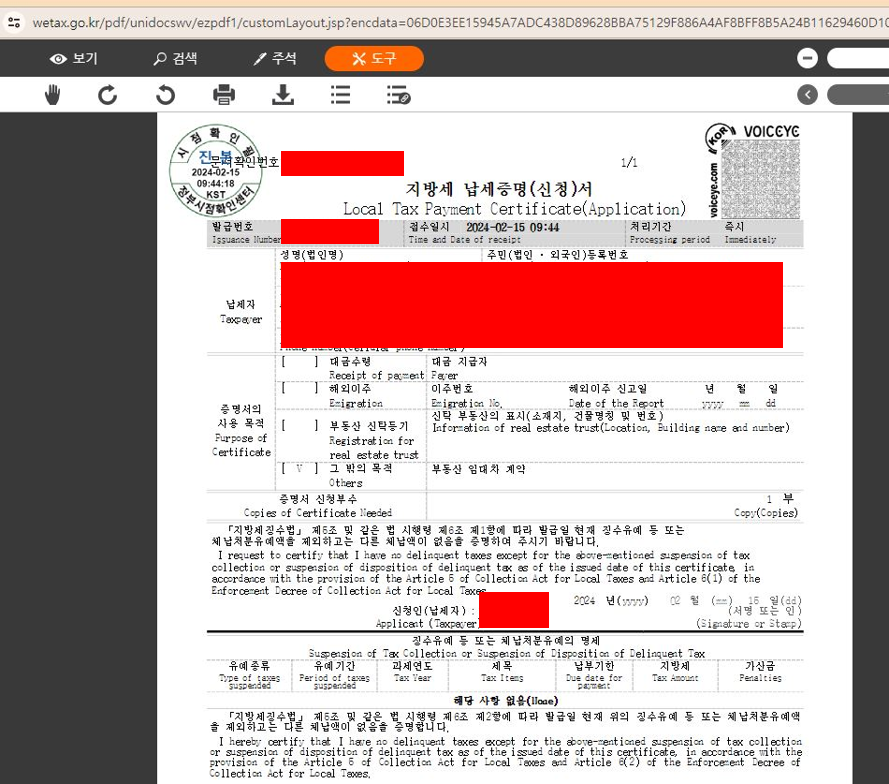Open the list outline icon
Image resolution: width=889 pixels, height=784 pixels.
(x=340, y=95)
